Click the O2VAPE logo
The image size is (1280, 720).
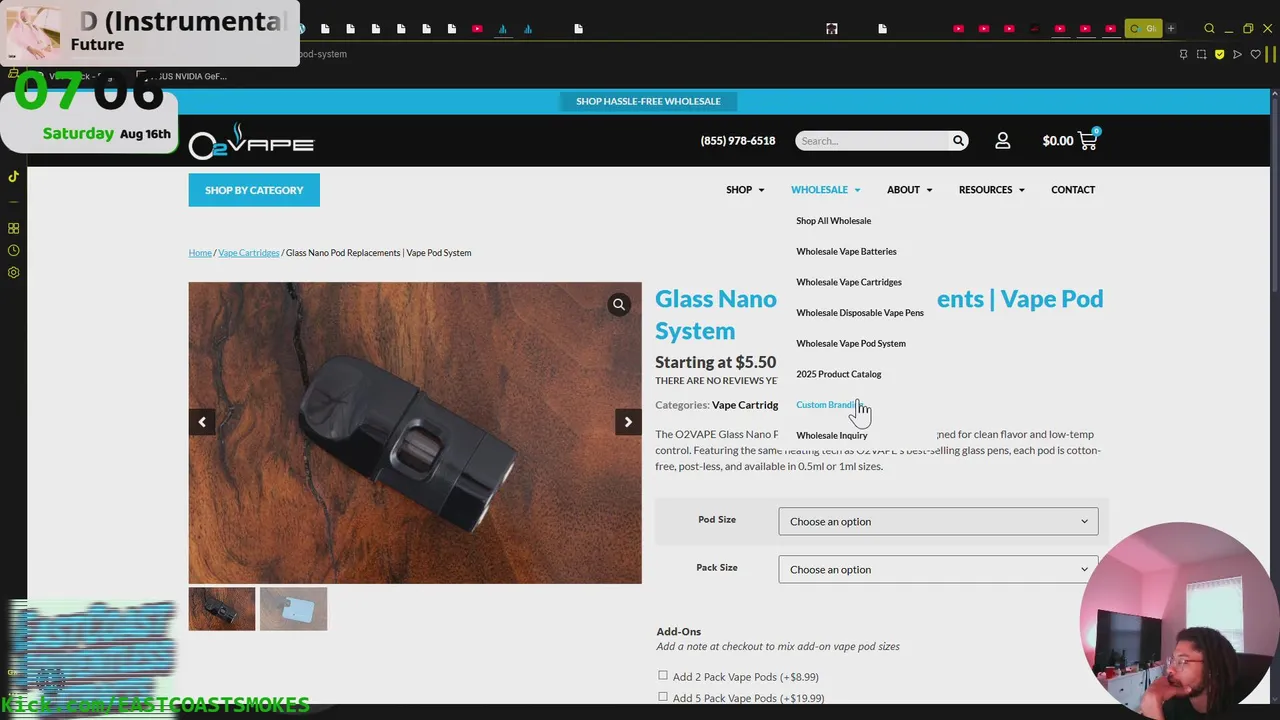tap(251, 141)
